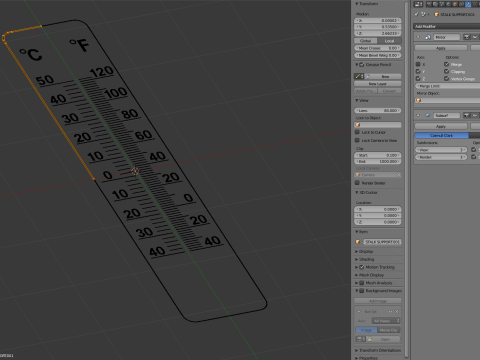Screen dimensions: 480x360
Task: Toggle Mirror modifier render camera icon
Action: [x=467, y=37]
